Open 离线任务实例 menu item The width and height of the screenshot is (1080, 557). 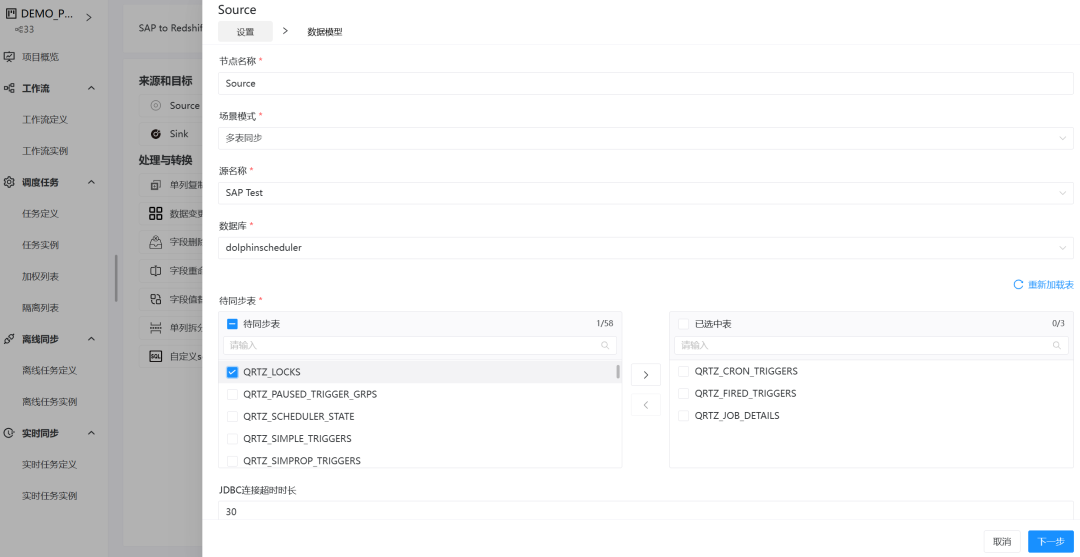(x=50, y=401)
